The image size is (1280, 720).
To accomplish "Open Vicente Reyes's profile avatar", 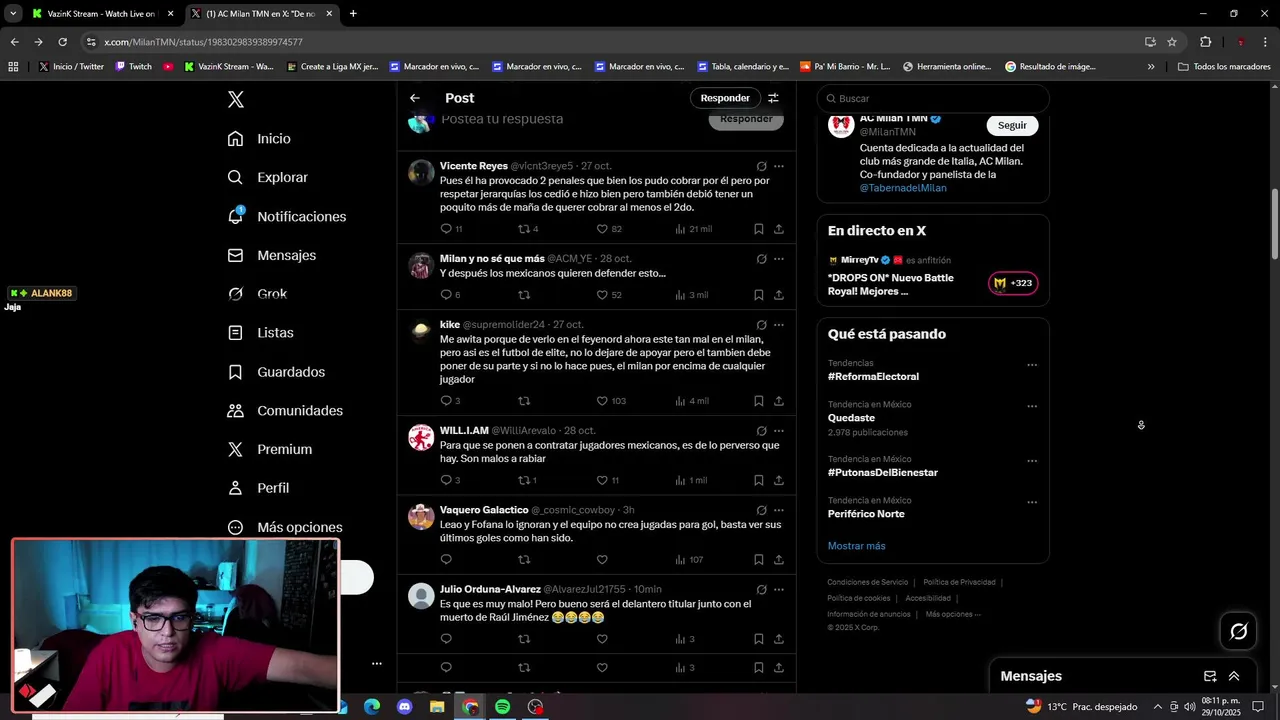I will coord(421,172).
